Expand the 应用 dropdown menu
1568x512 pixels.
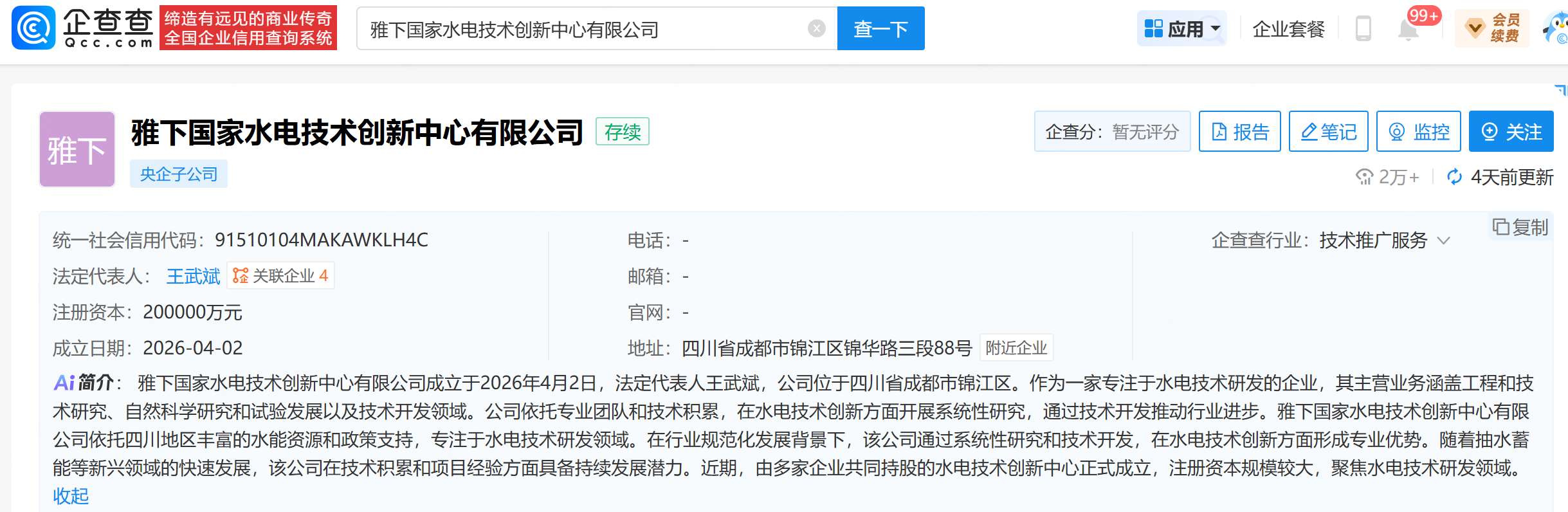point(1182,29)
